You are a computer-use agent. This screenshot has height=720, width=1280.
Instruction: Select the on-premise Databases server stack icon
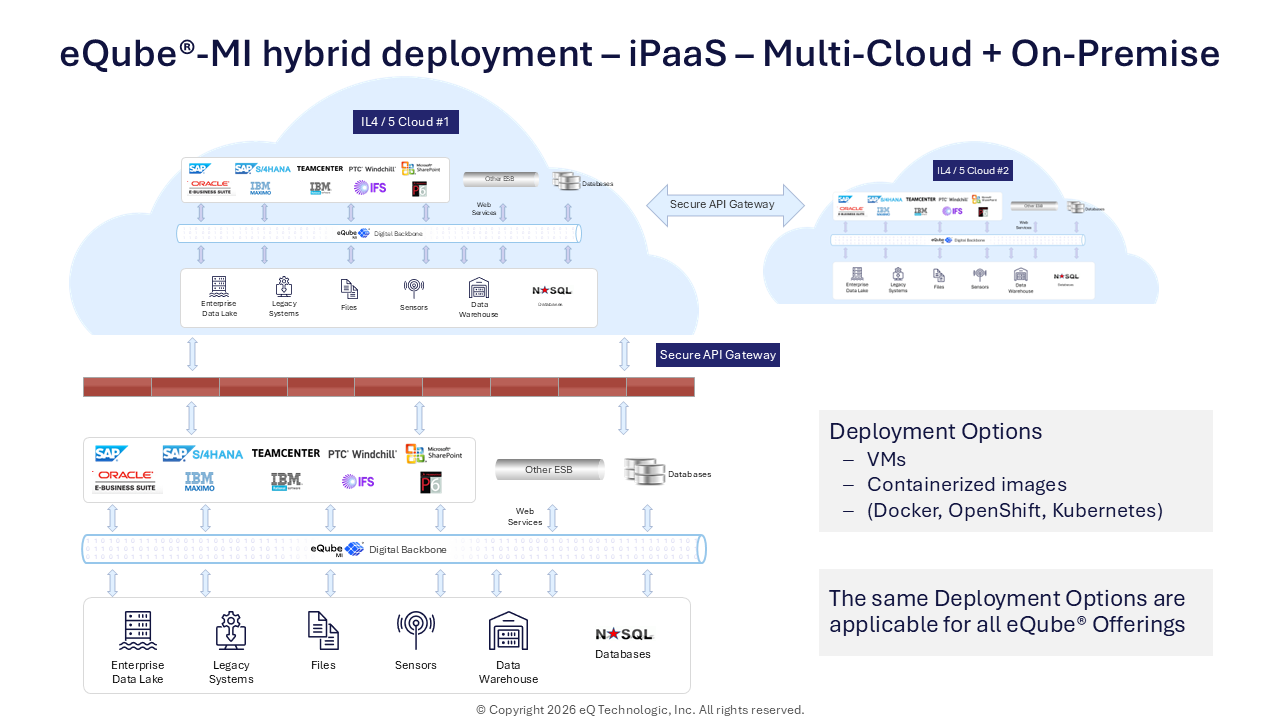click(x=644, y=472)
